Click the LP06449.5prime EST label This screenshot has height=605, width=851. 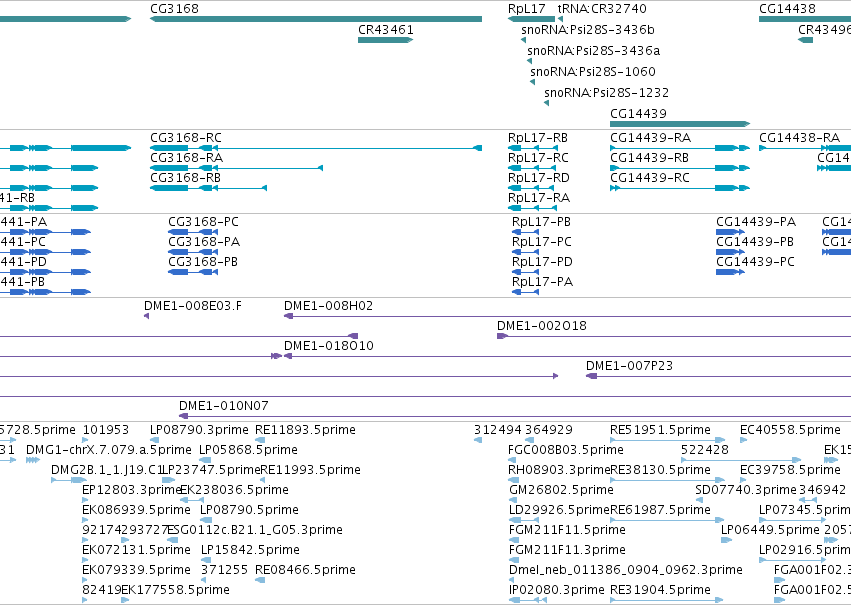tap(771, 530)
